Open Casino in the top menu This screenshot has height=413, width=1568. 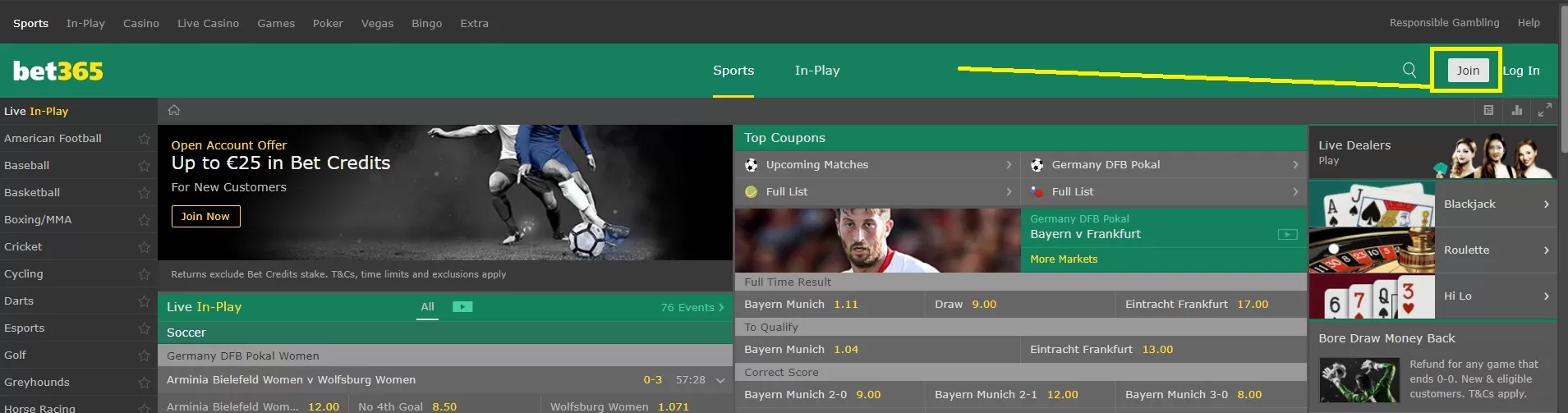141,23
